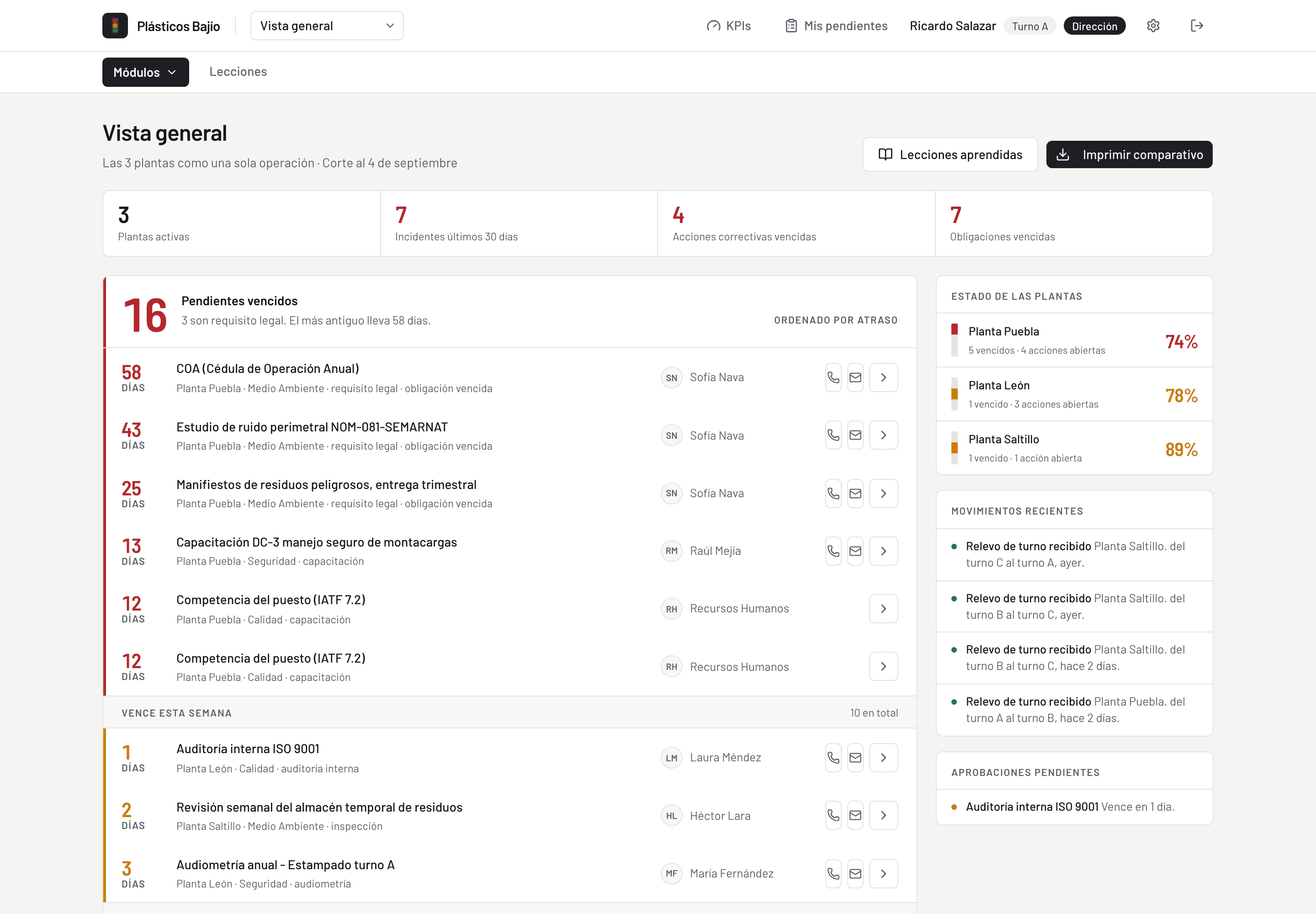
Task: Call María Fernández about Audiometría anual
Action: pos(833,874)
